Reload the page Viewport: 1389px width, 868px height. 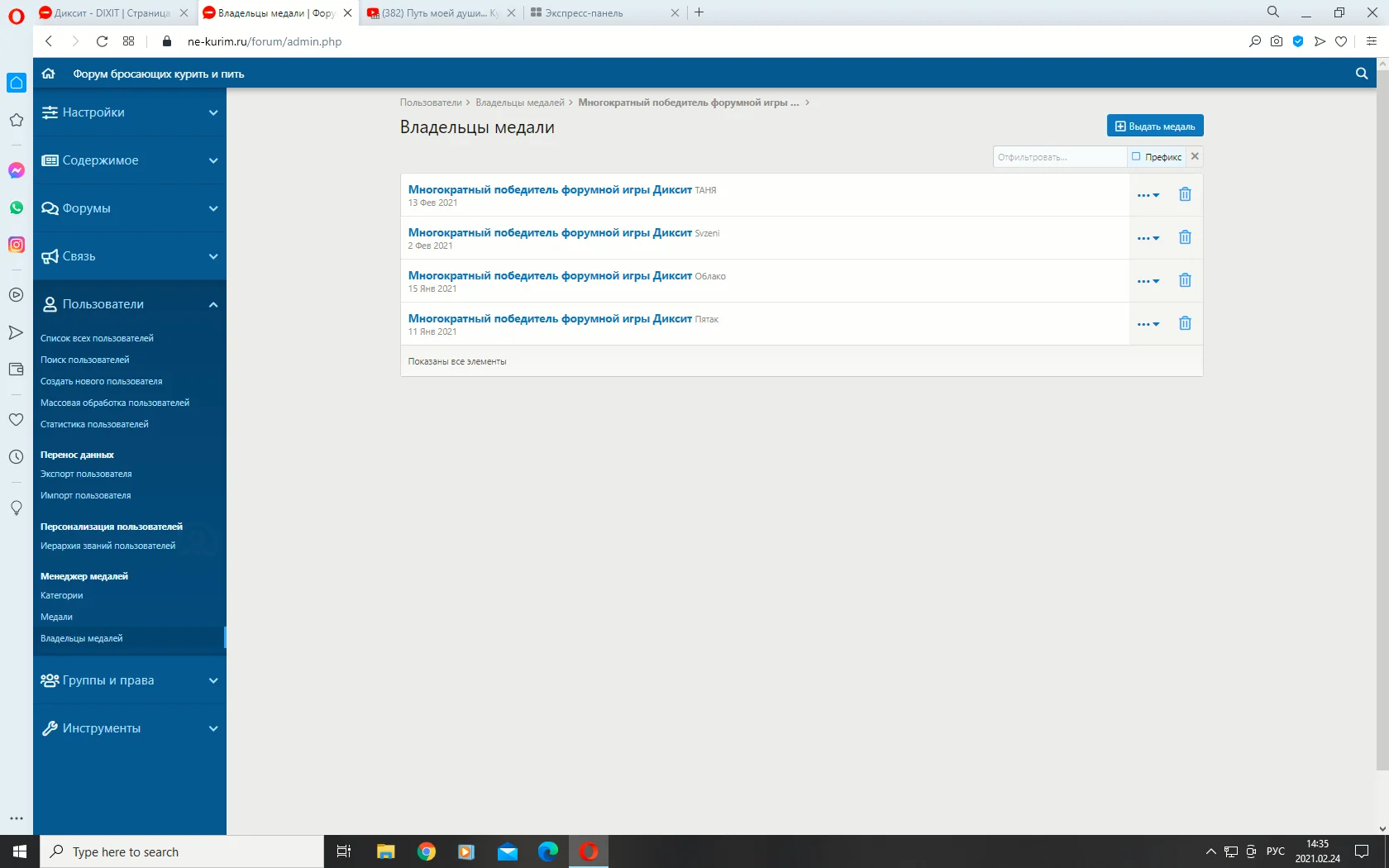[x=102, y=41]
